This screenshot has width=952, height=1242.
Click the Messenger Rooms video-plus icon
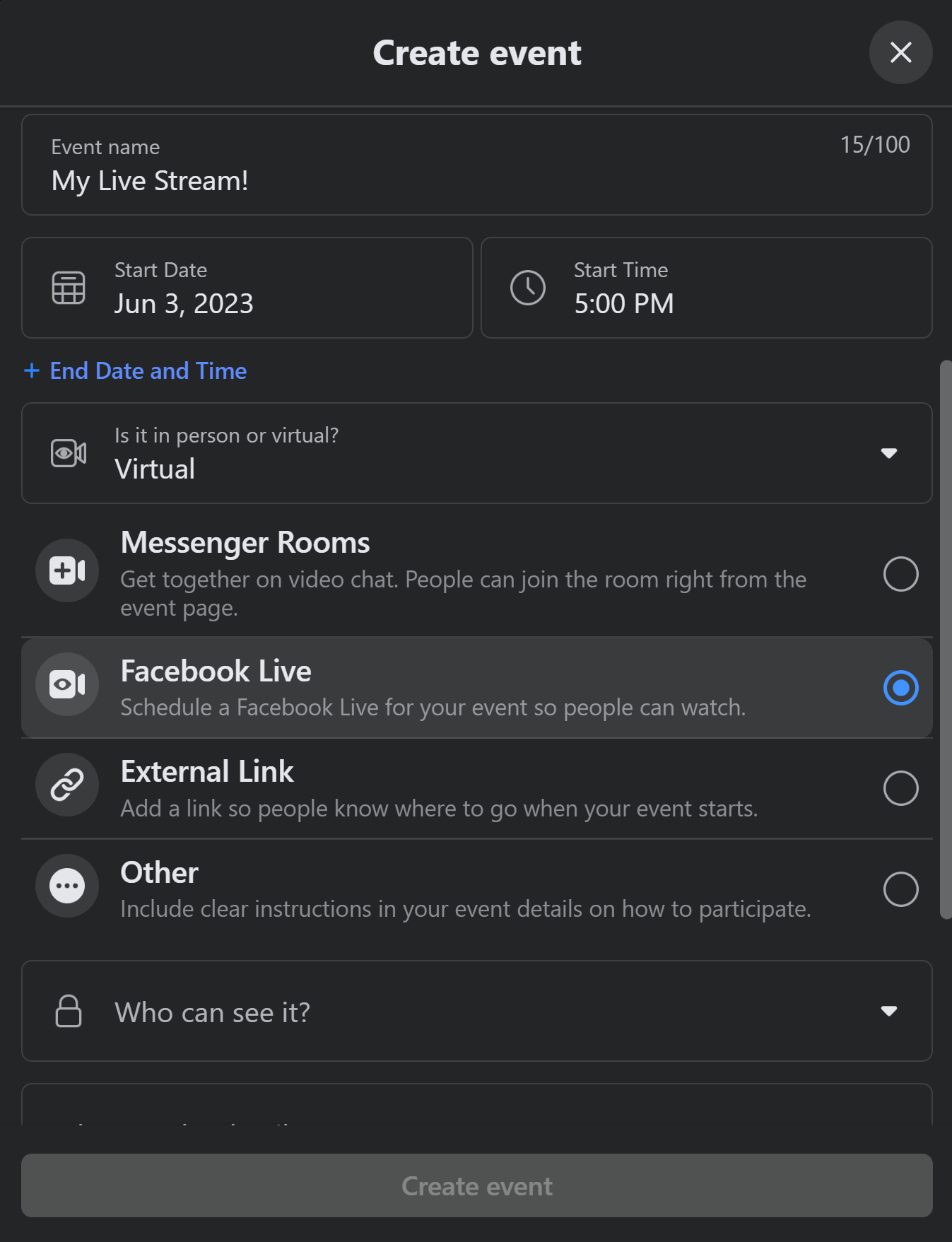(67, 570)
